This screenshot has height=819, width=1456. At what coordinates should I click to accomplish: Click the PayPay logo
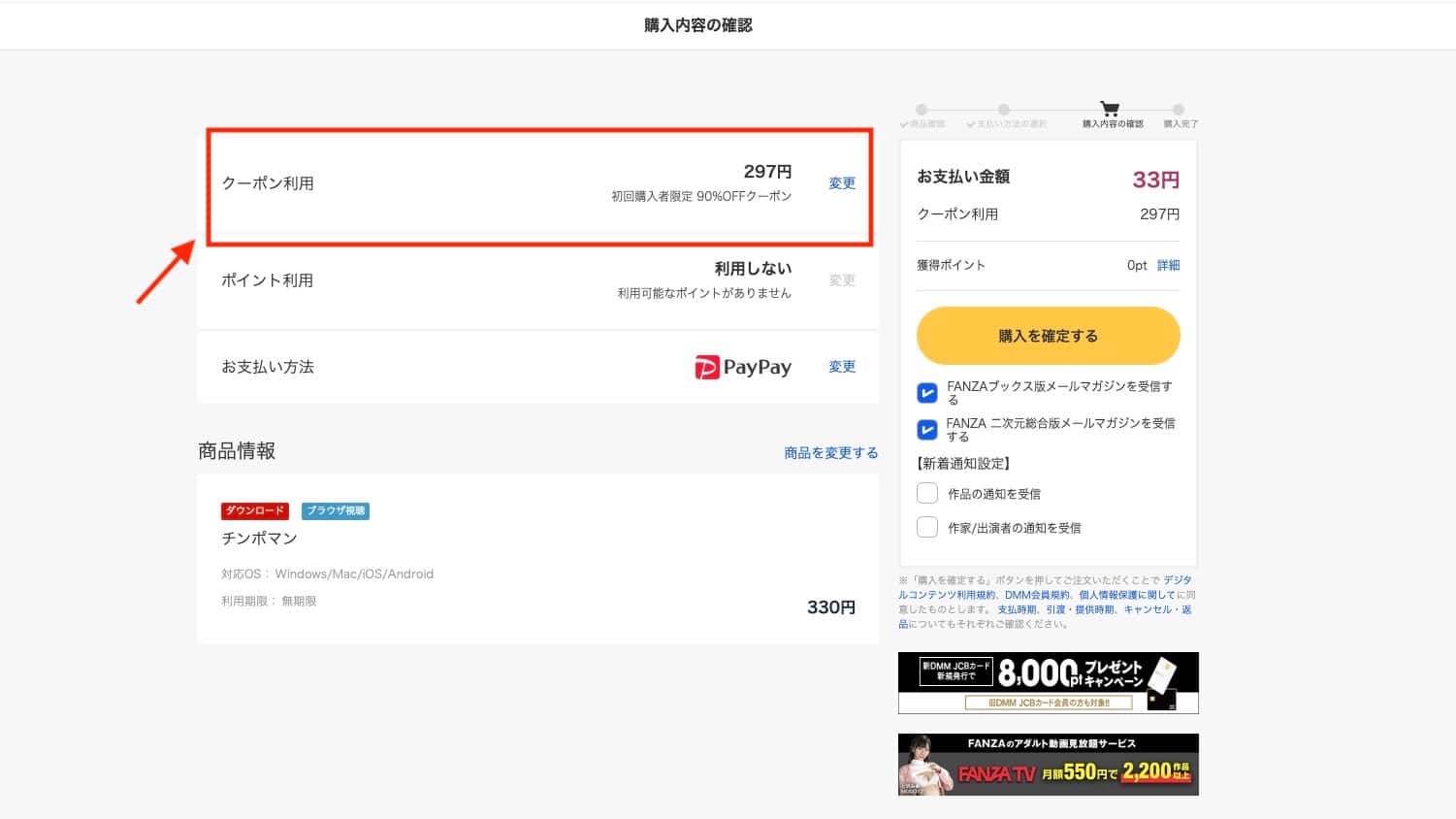pyautogui.click(x=743, y=367)
